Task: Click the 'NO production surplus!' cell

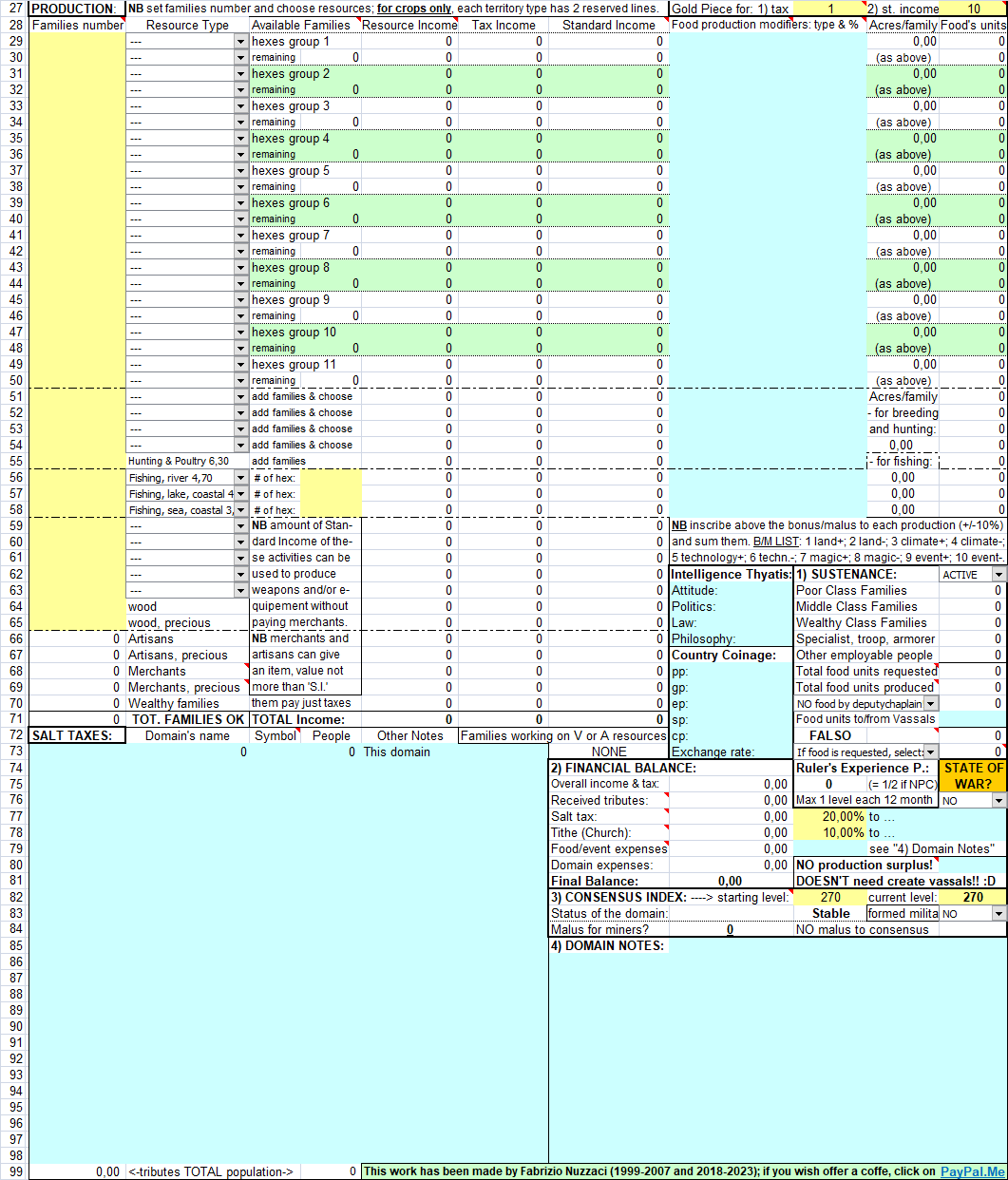Action: tap(865, 866)
